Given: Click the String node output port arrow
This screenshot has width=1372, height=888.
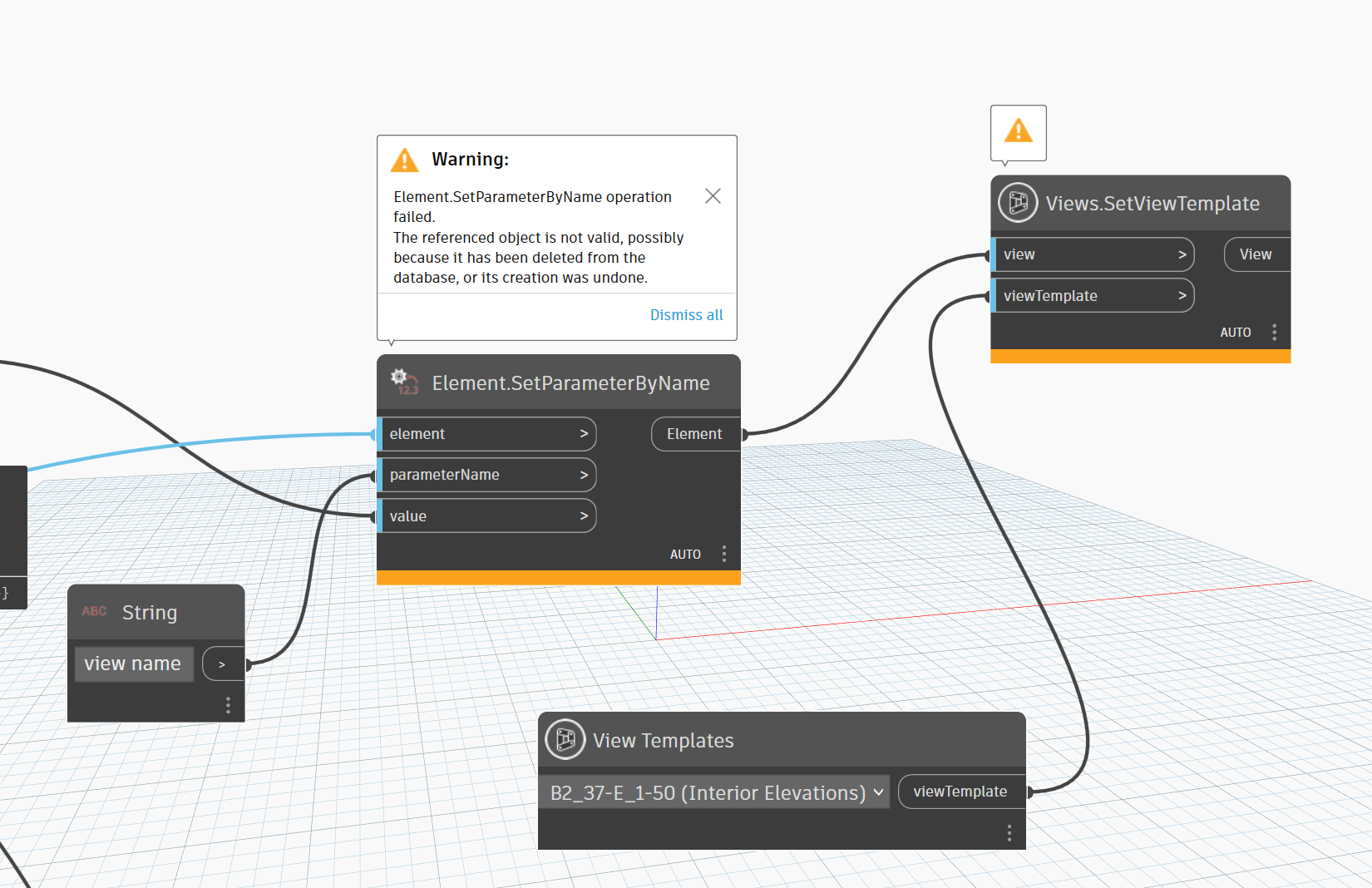Looking at the screenshot, I should [223, 664].
